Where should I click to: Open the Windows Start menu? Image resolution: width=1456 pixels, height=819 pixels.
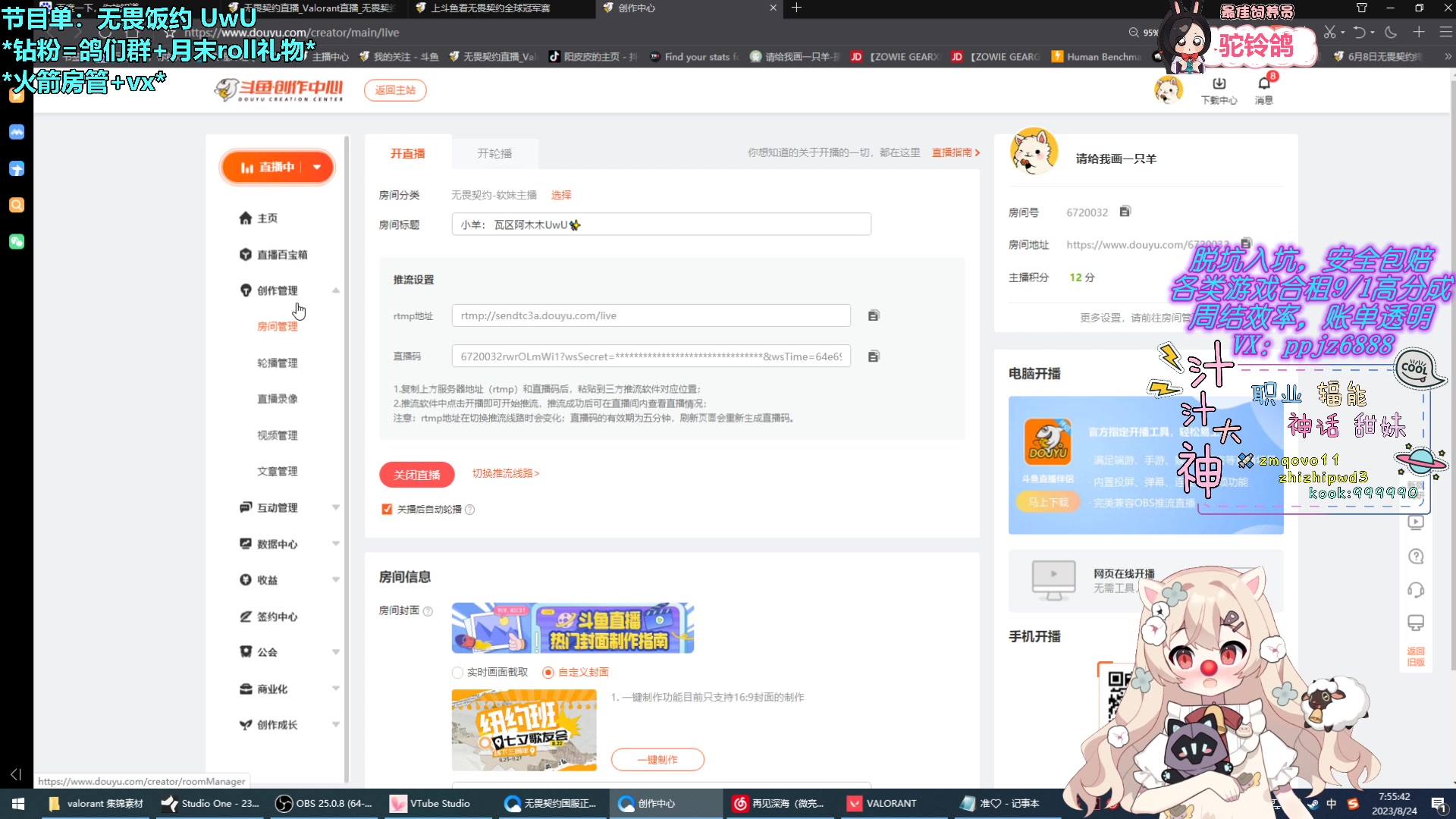coord(18,804)
